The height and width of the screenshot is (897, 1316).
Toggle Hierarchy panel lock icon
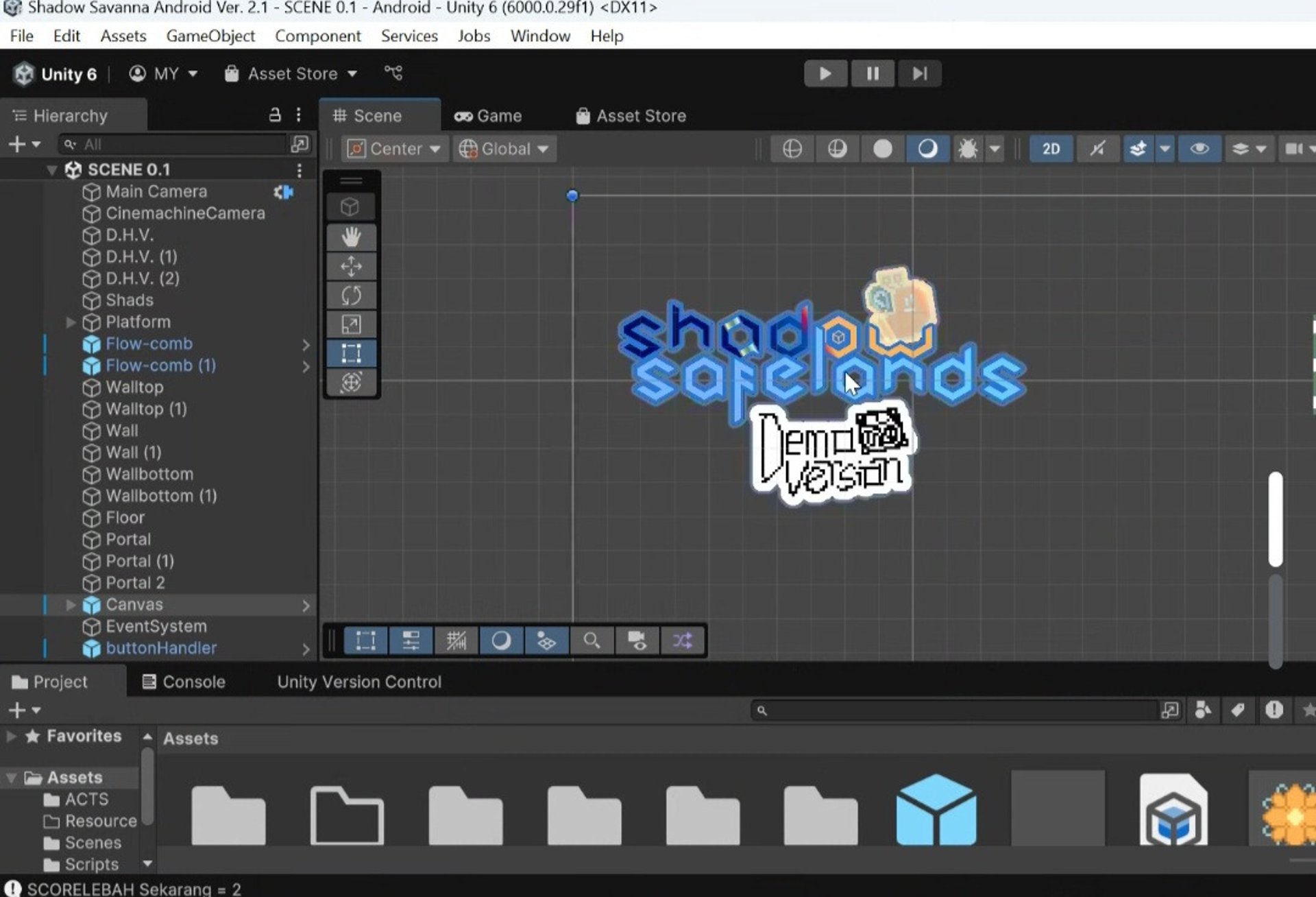click(x=275, y=115)
